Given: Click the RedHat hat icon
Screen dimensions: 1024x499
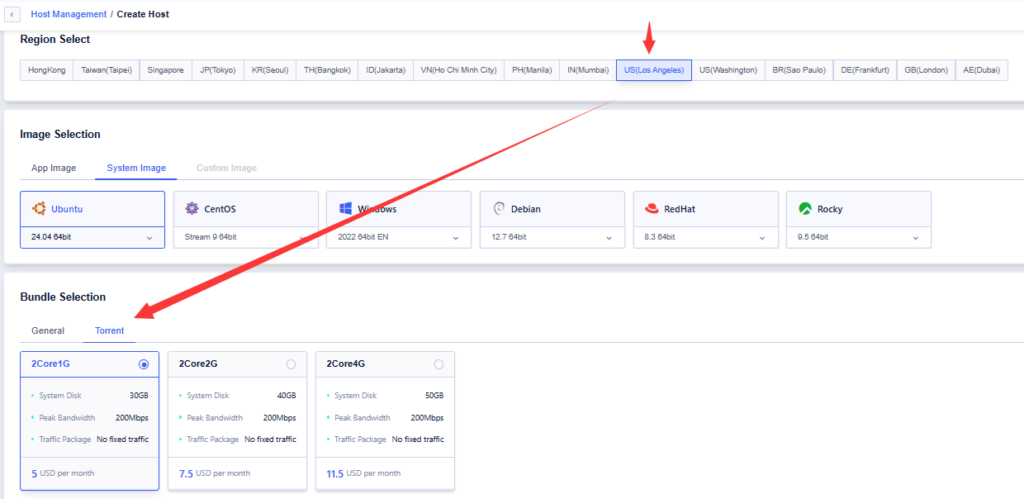Looking at the screenshot, I should coord(652,209).
